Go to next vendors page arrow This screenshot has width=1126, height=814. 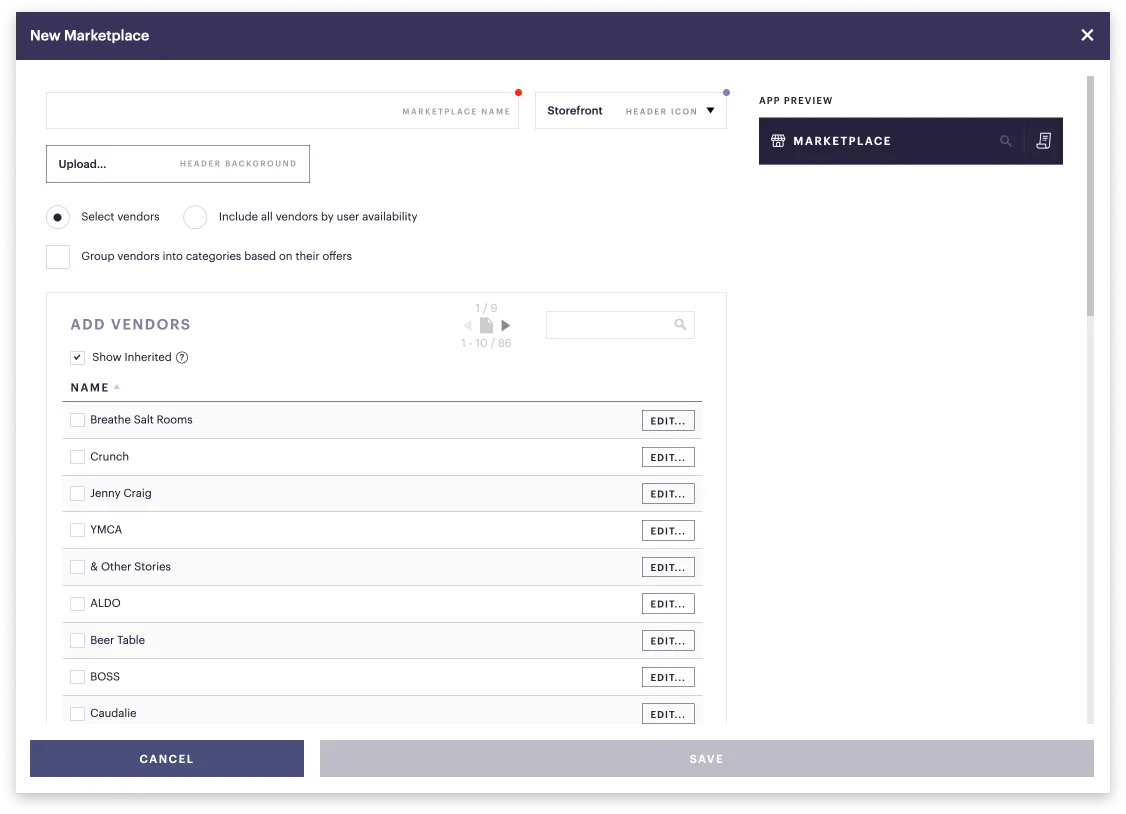[506, 325]
